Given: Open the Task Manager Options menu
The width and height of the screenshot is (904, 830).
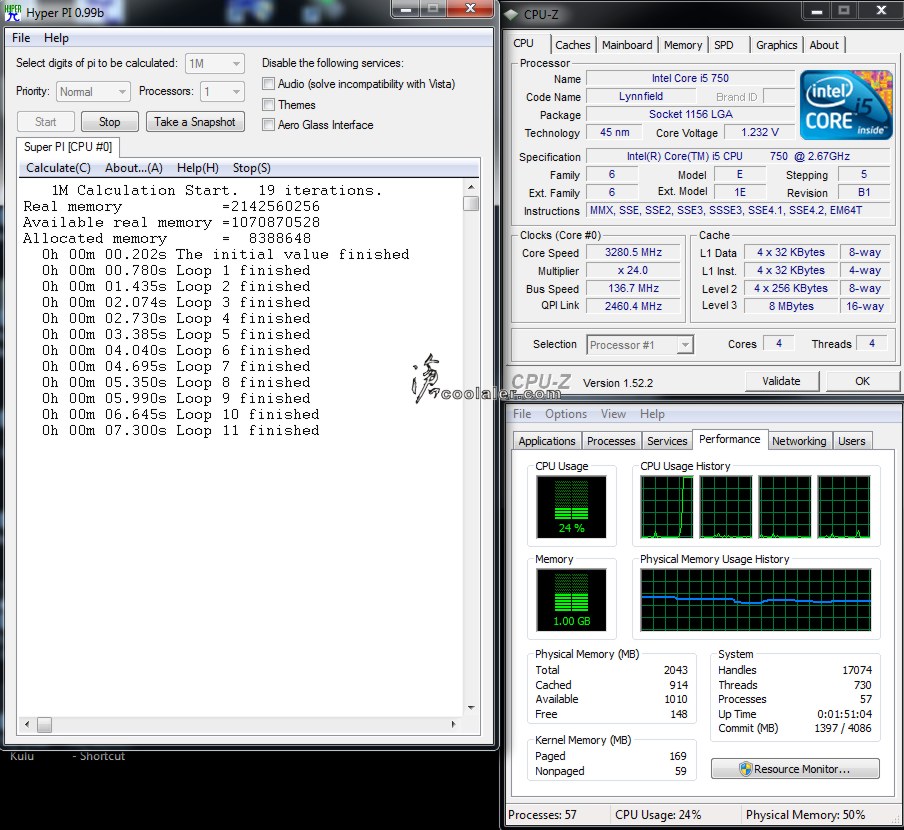Looking at the screenshot, I should tap(566, 414).
